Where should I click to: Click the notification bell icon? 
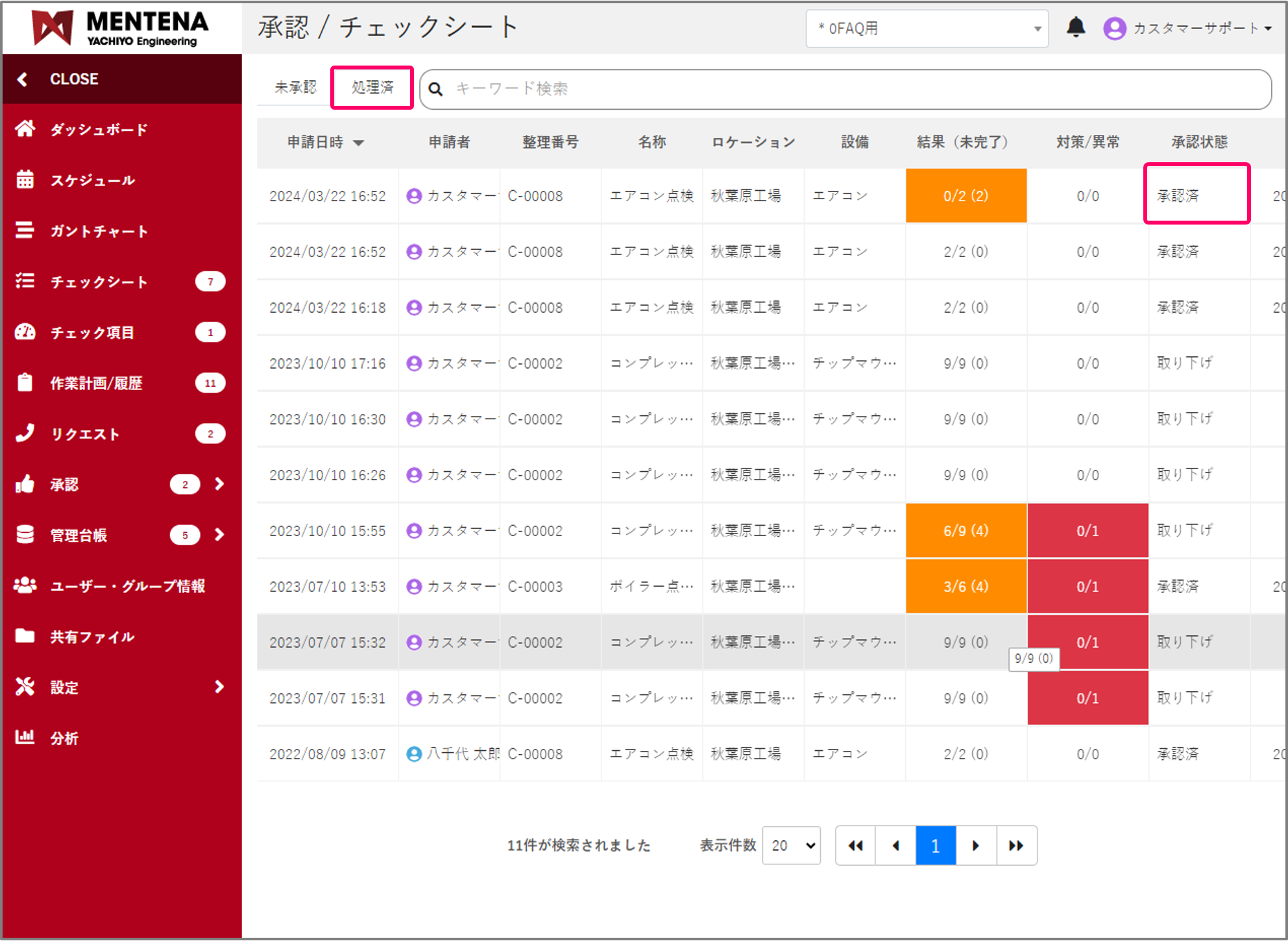pos(1075,27)
